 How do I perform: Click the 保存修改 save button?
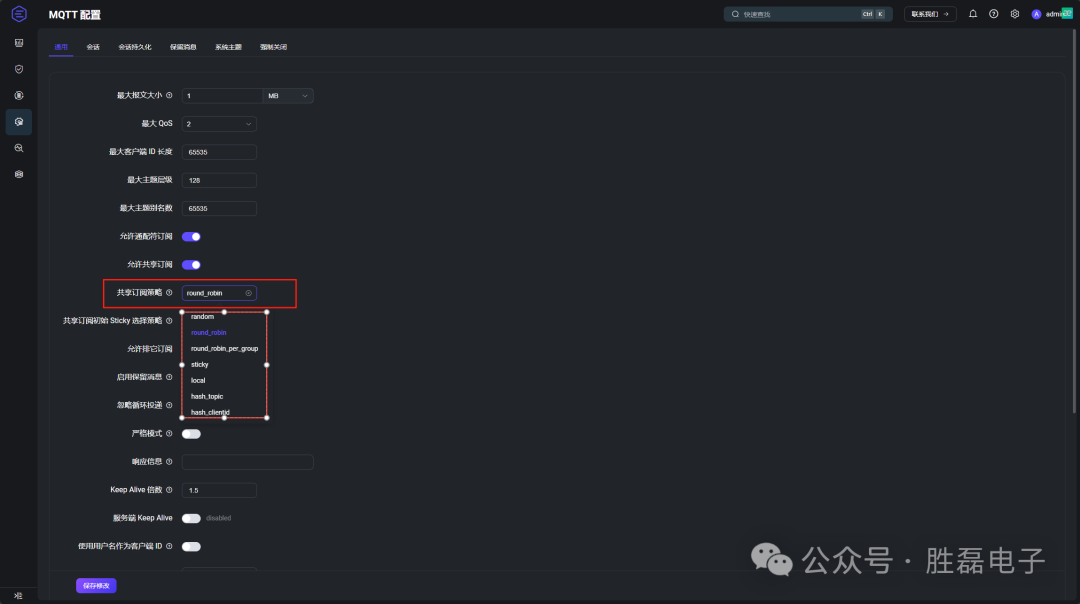point(96,585)
